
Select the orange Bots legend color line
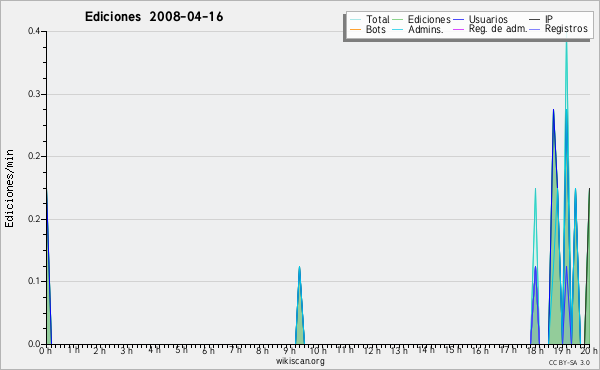click(x=355, y=29)
